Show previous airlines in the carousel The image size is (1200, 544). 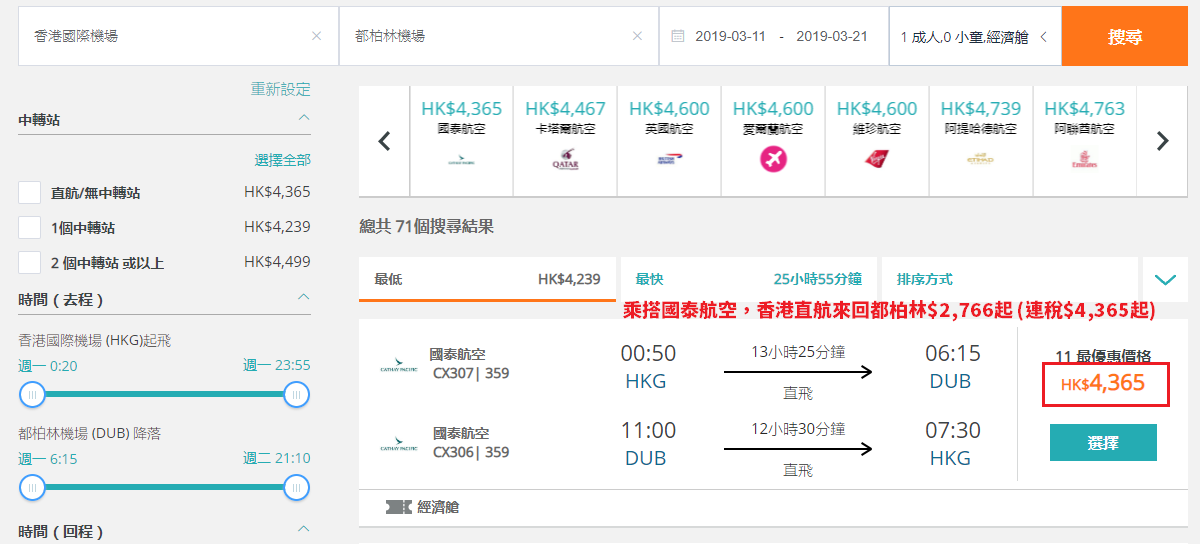tap(384, 141)
